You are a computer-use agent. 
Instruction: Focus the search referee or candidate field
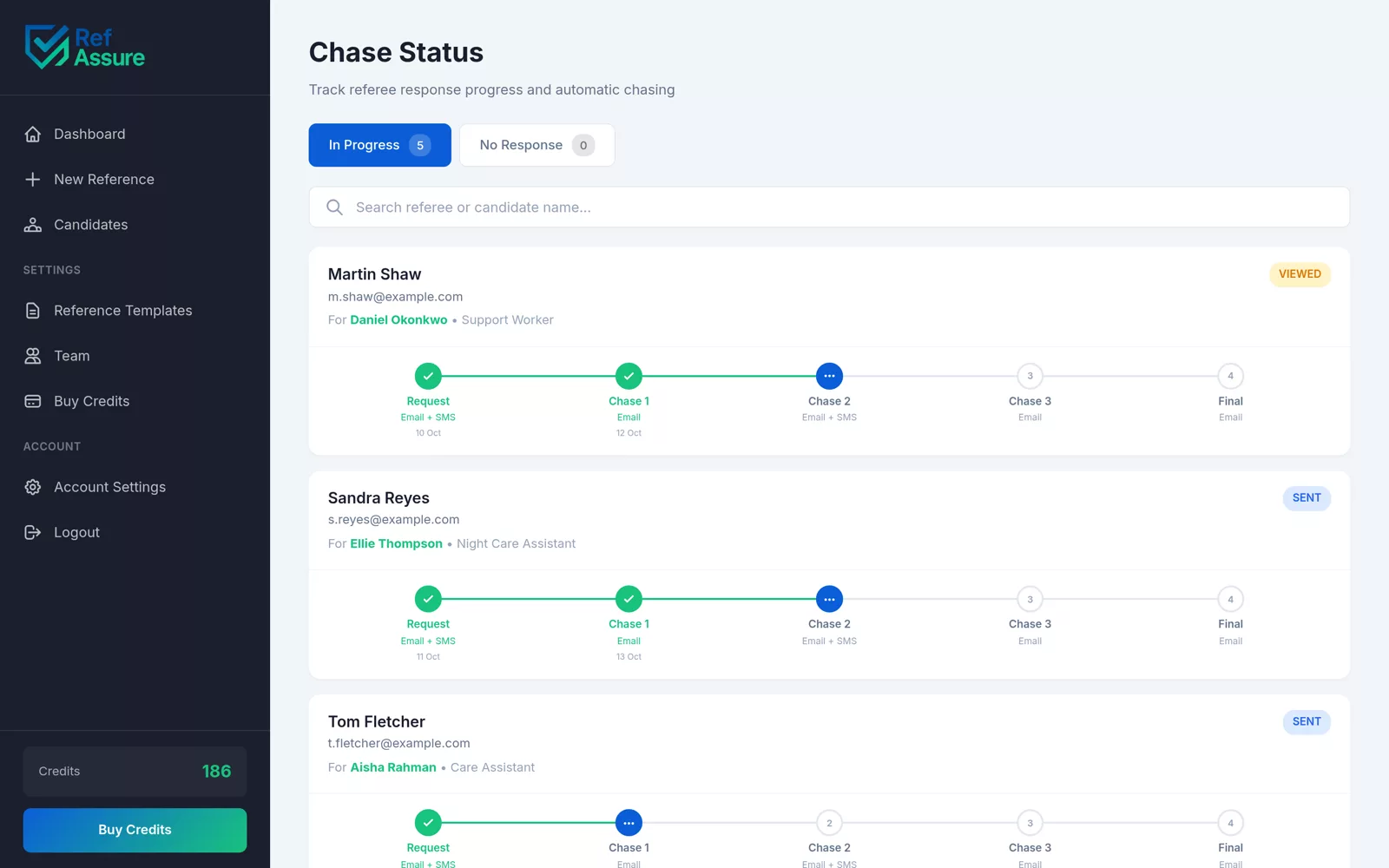[x=829, y=207]
